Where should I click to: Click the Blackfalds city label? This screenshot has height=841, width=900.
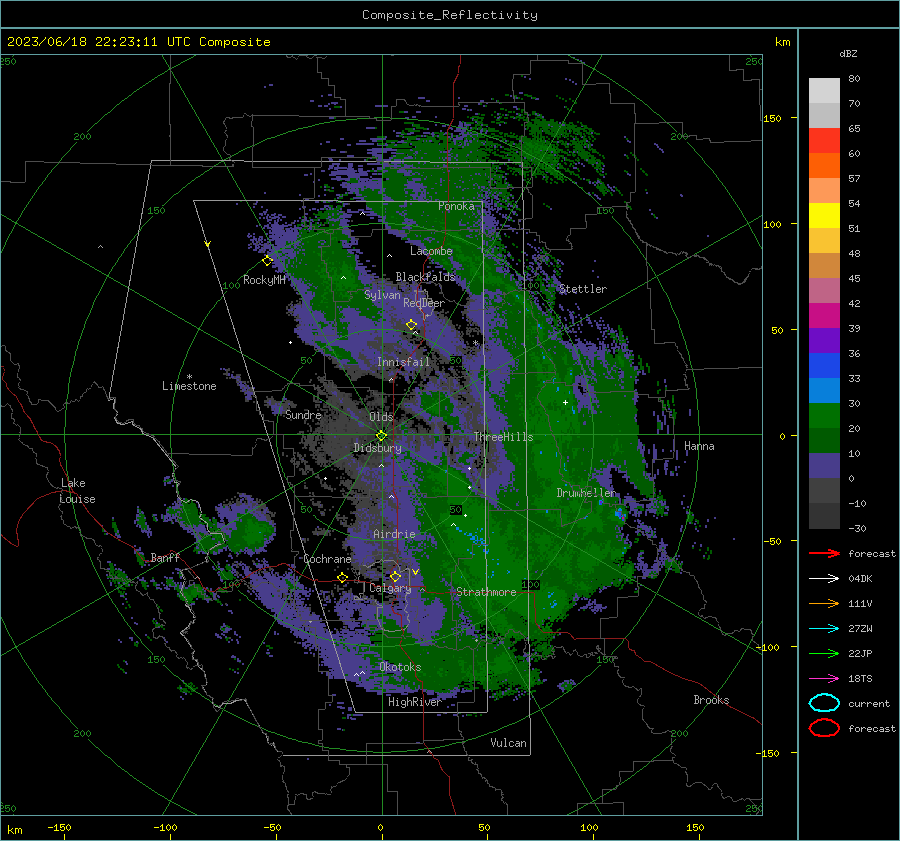click(x=425, y=277)
